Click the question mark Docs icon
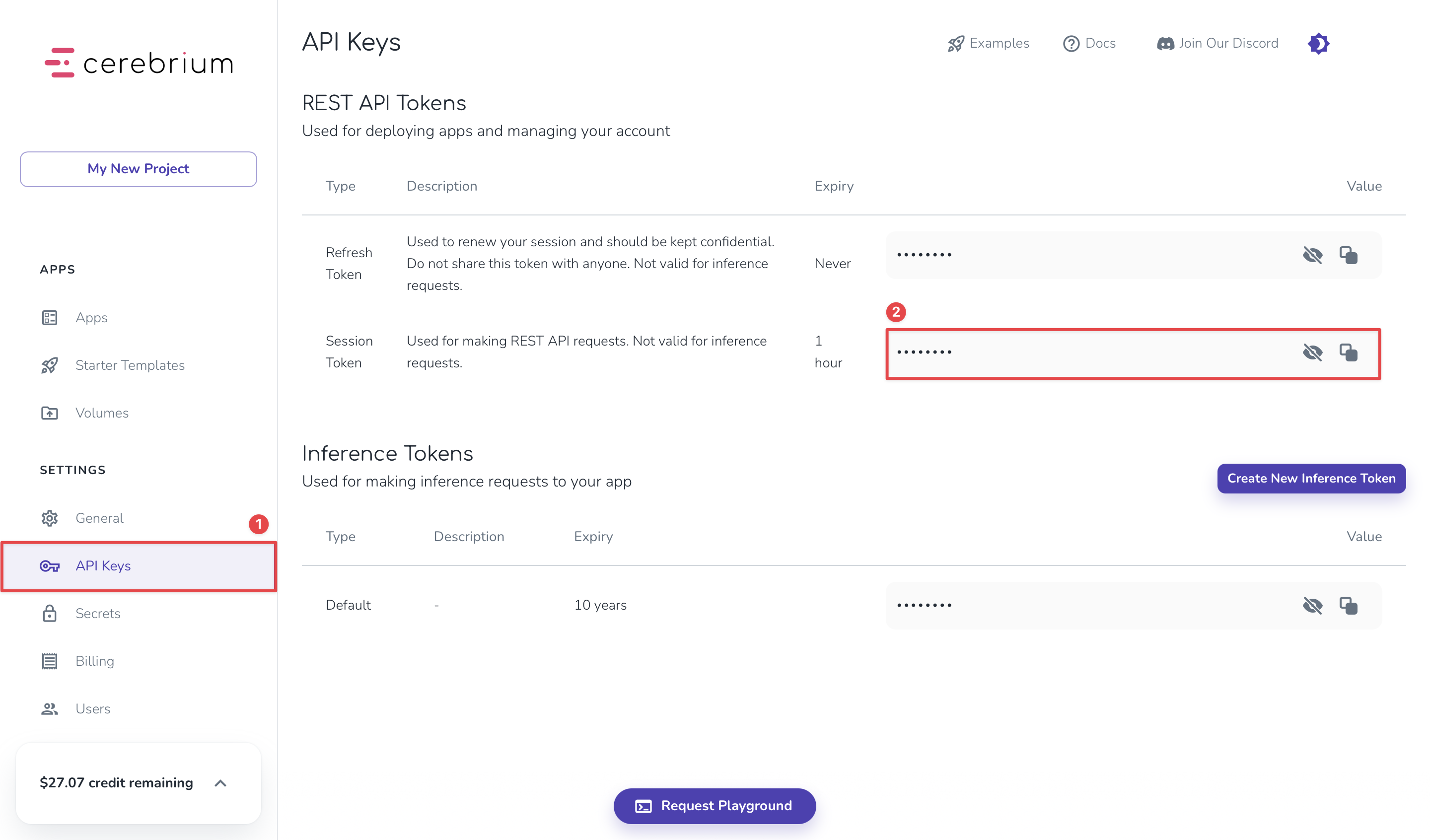1430x840 pixels. (1071, 44)
